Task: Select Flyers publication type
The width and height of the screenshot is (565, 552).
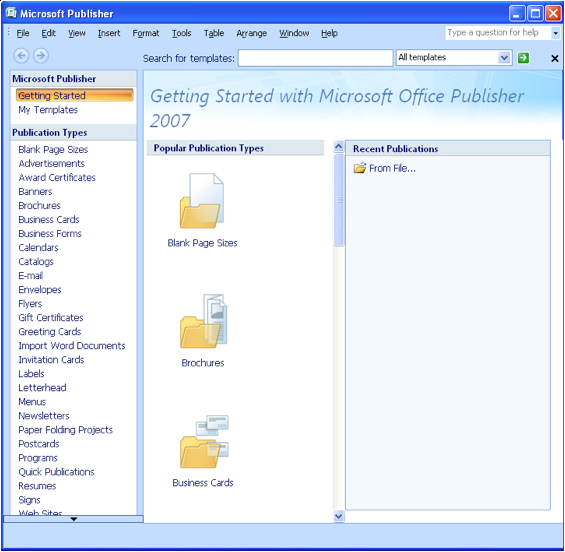Action: point(30,303)
